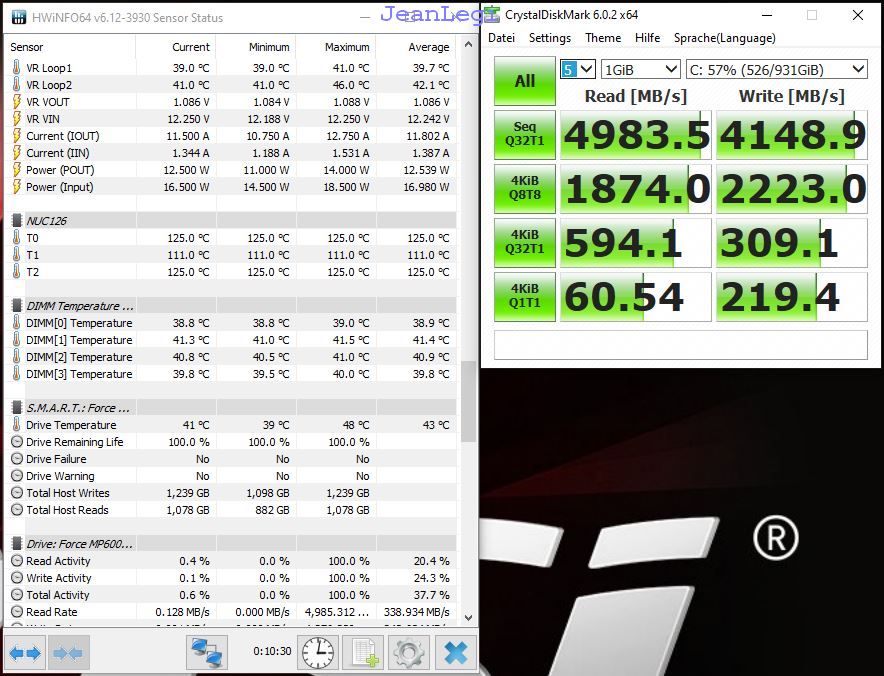Viewport: 884px width, 676px height.
Task: Click the circle icon beside Read Rate
Action: coord(17,612)
